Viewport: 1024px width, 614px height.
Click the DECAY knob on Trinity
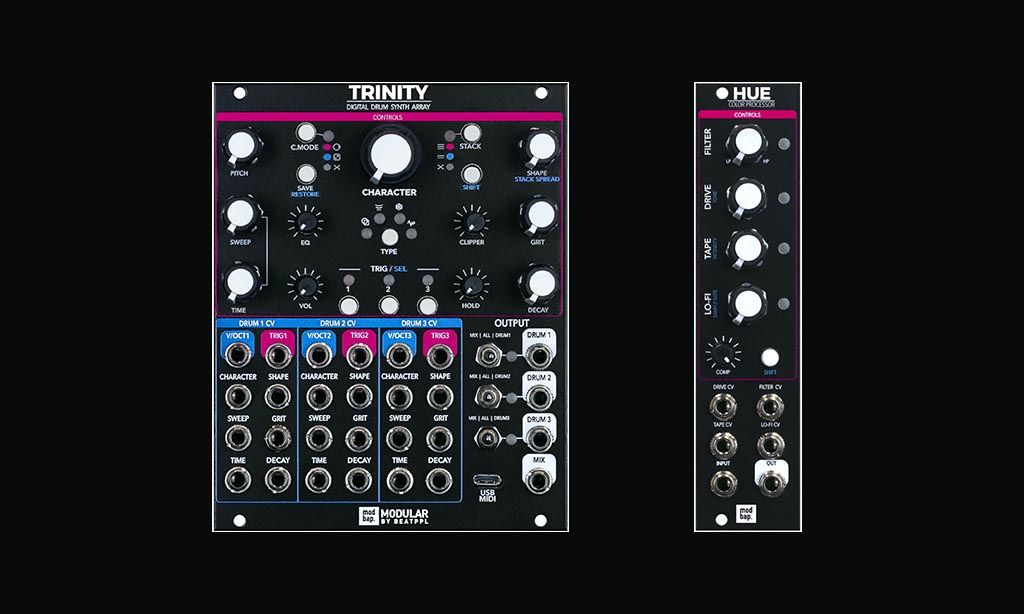pyautogui.click(x=541, y=283)
